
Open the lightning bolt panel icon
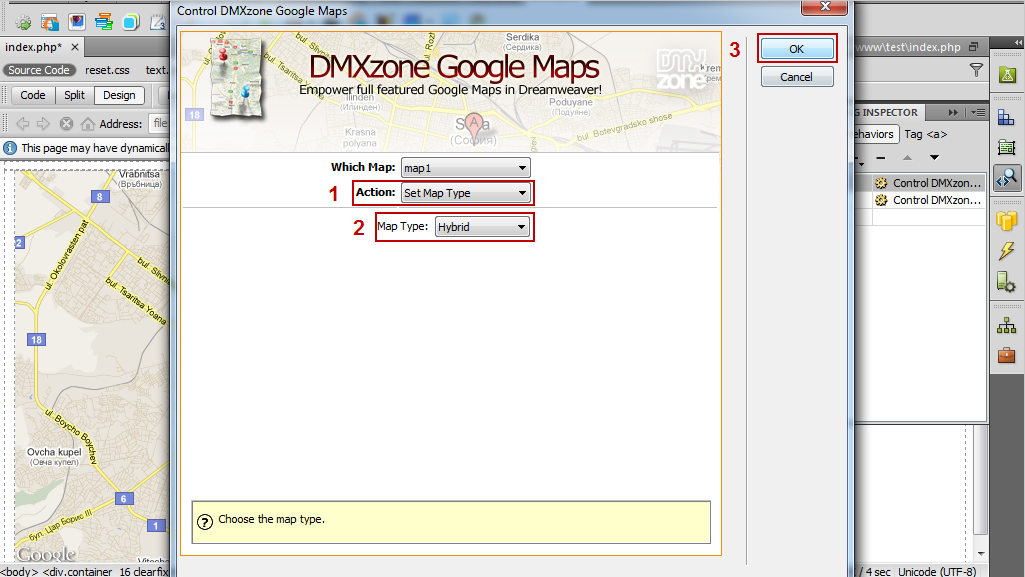(x=1007, y=250)
